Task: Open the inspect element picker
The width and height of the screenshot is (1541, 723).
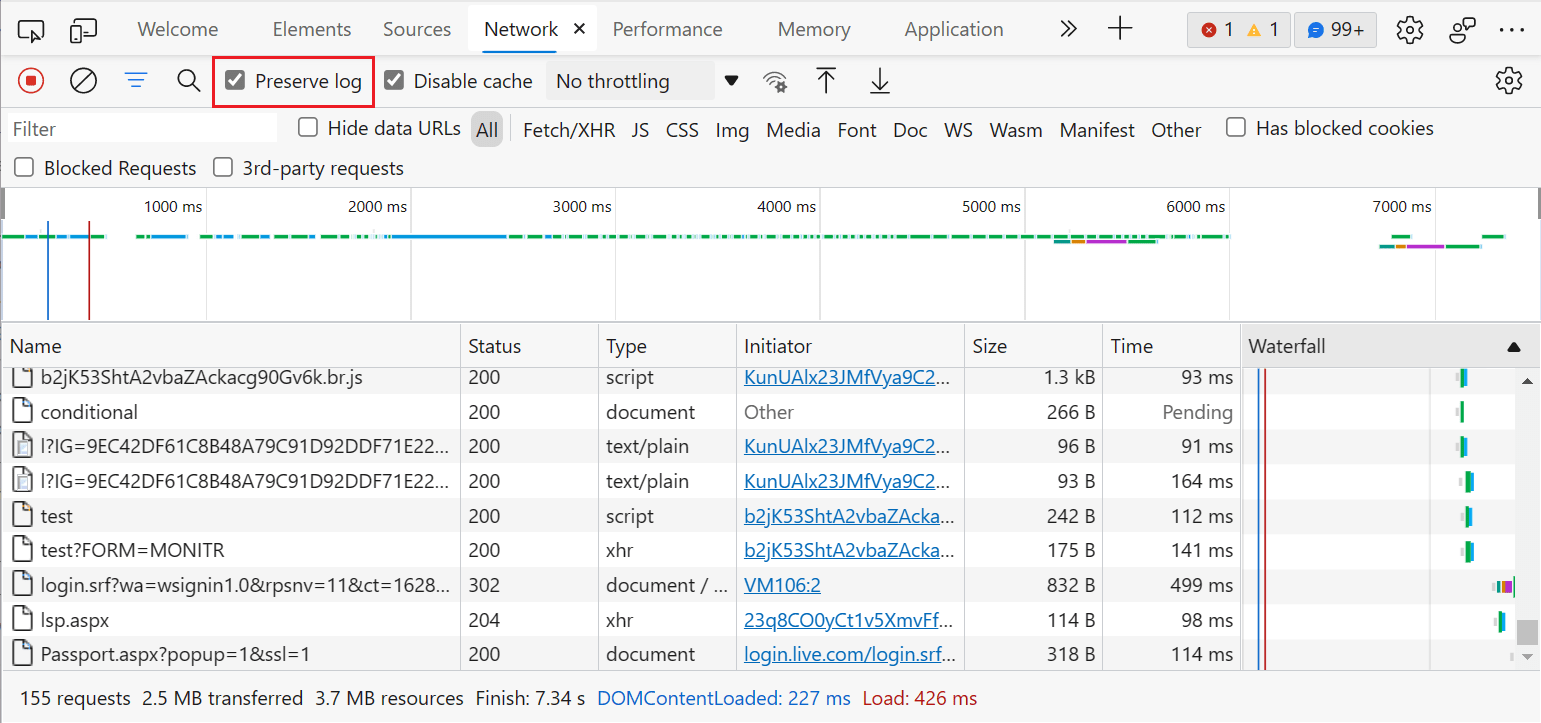Action: point(31,29)
